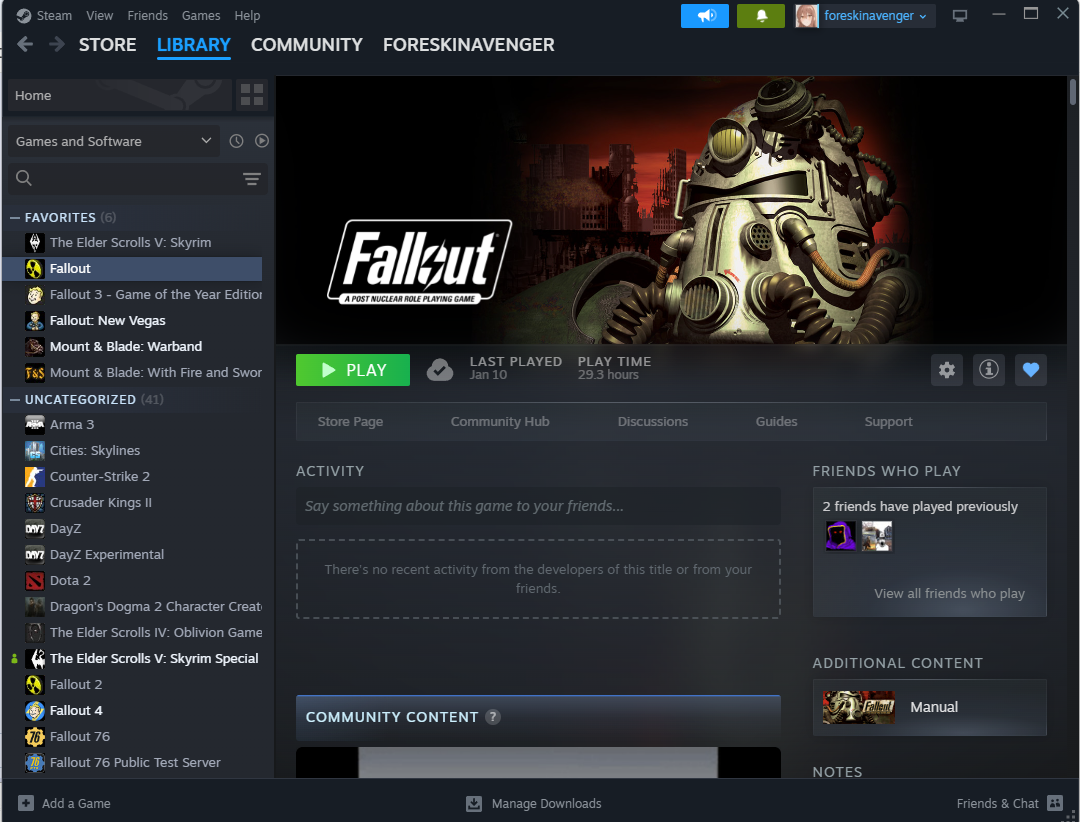The image size is (1080, 822).
Task: Click the Home button in sidebar
Action: [119, 95]
